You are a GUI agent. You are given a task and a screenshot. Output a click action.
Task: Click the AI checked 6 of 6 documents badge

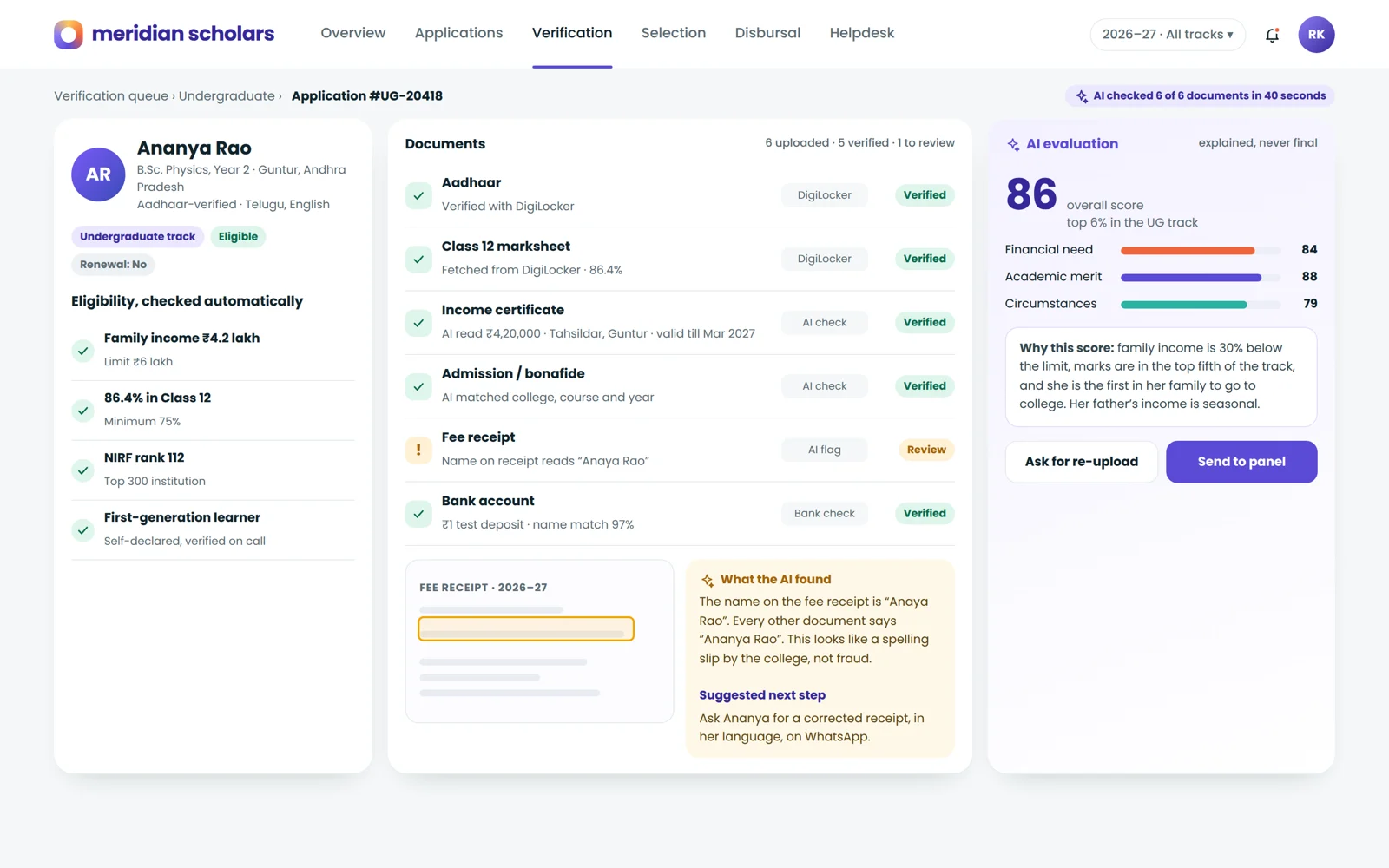(1201, 96)
